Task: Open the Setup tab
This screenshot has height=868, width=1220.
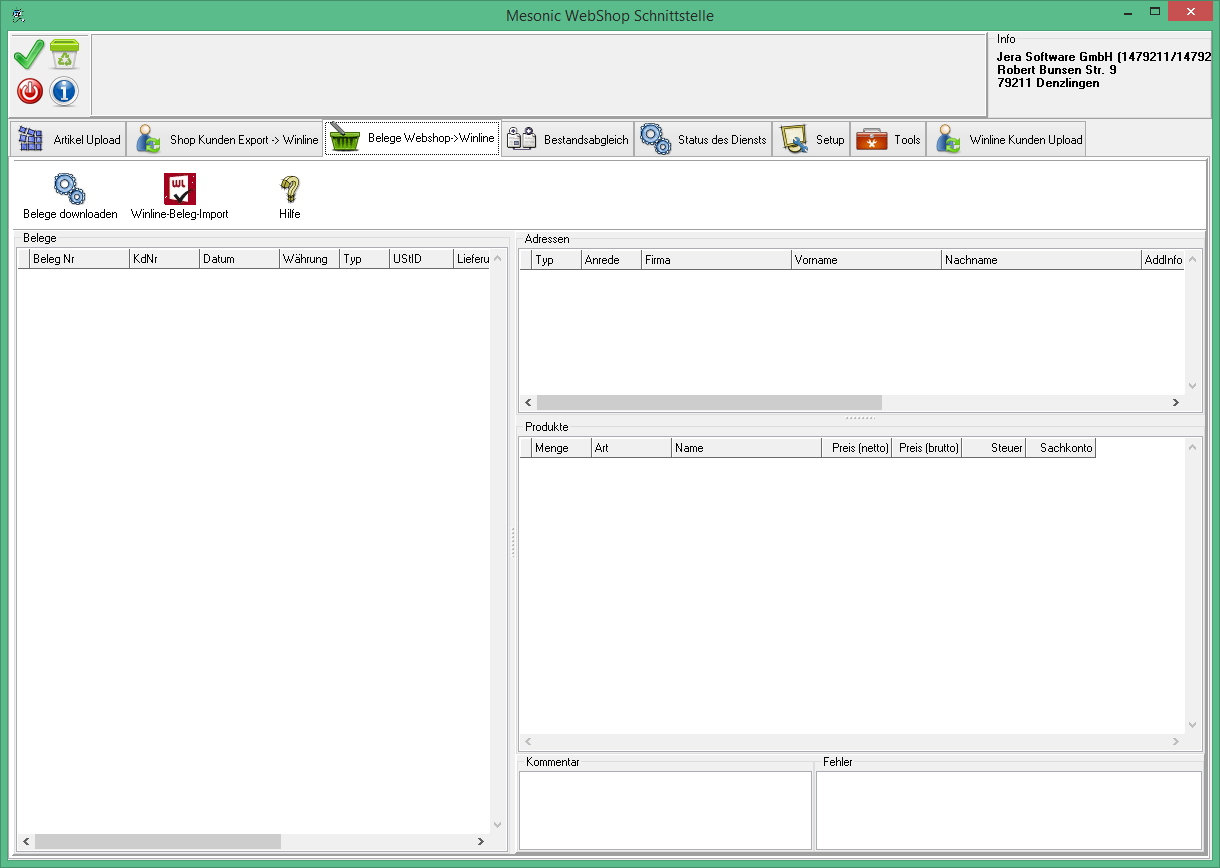Action: tap(812, 140)
